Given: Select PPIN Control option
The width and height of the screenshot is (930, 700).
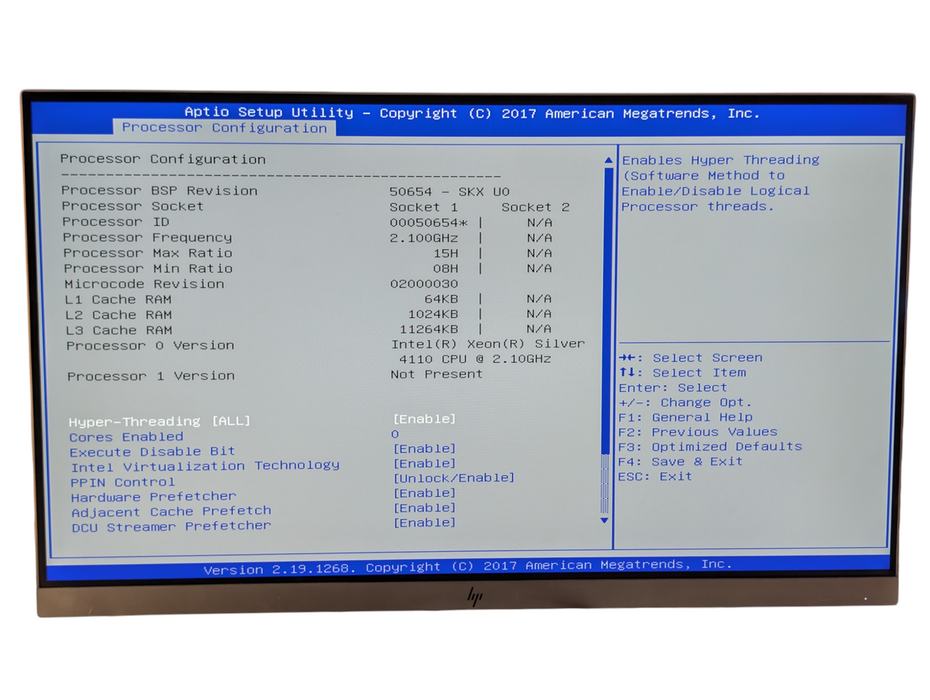Looking at the screenshot, I should pos(123,482).
